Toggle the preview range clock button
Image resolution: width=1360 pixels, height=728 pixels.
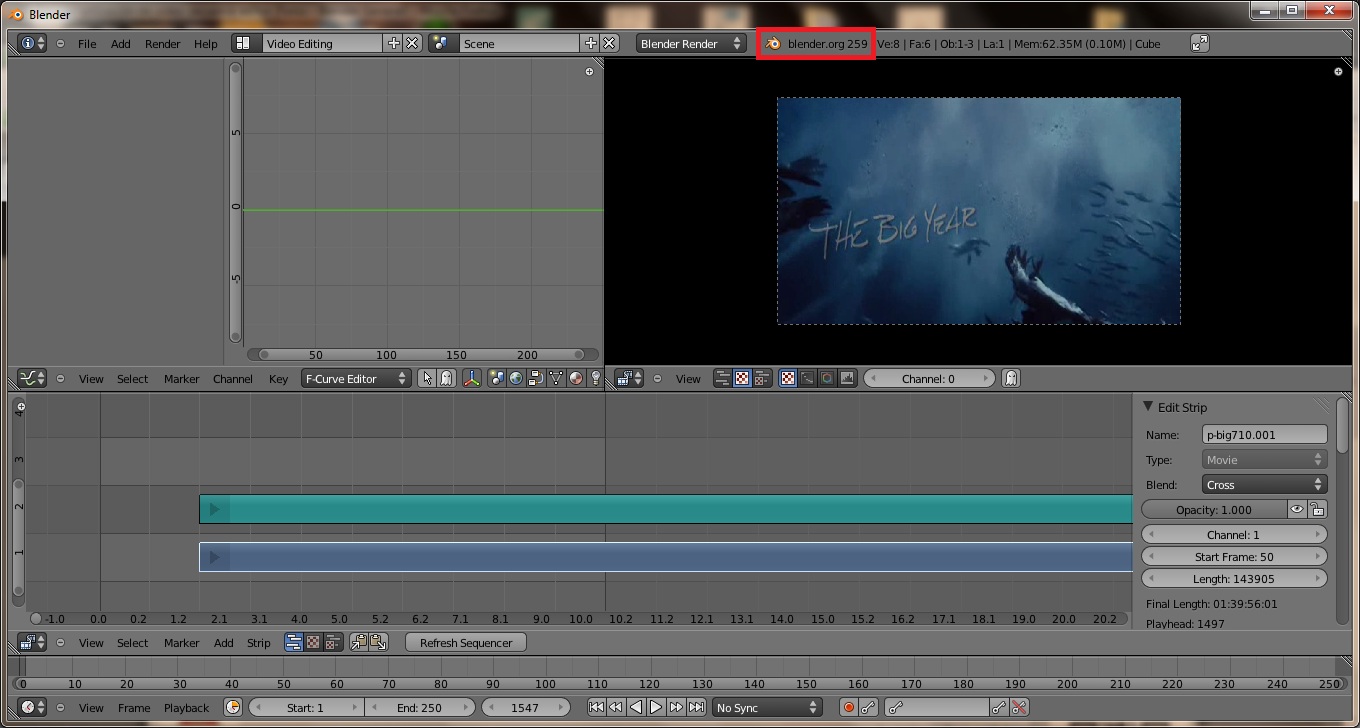pos(232,707)
